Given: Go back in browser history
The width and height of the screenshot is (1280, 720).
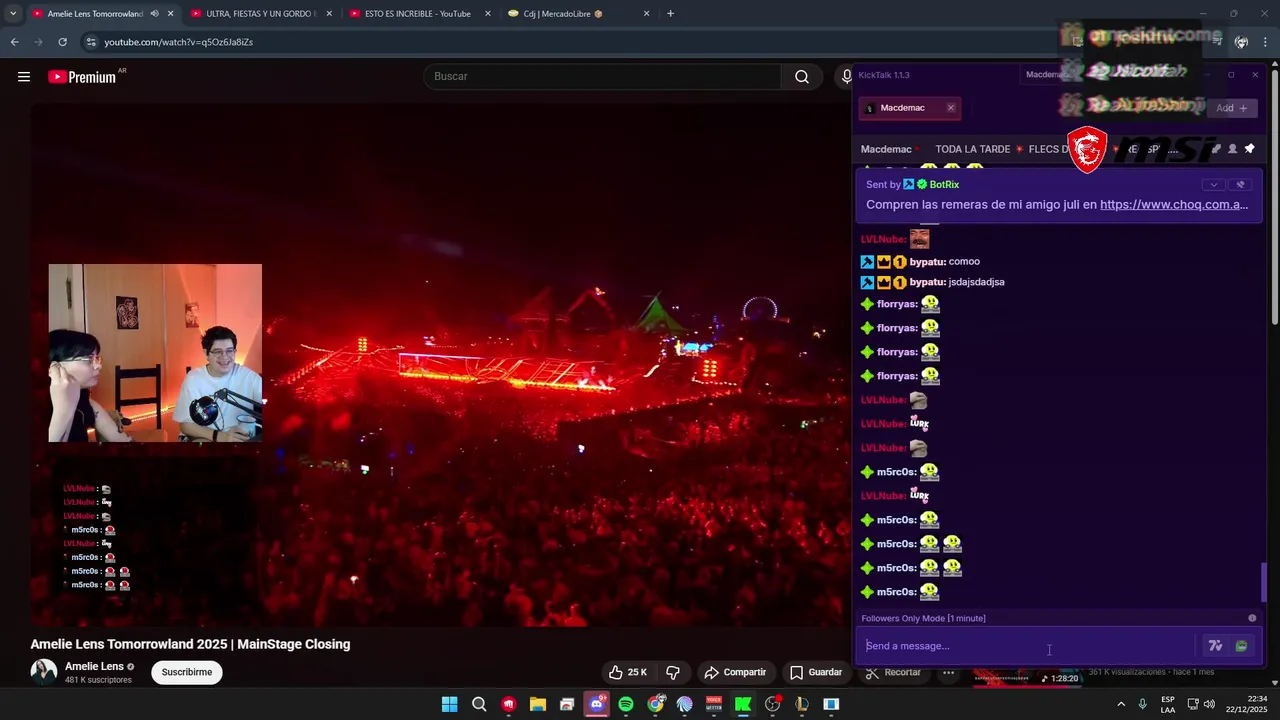Looking at the screenshot, I should click(x=14, y=42).
